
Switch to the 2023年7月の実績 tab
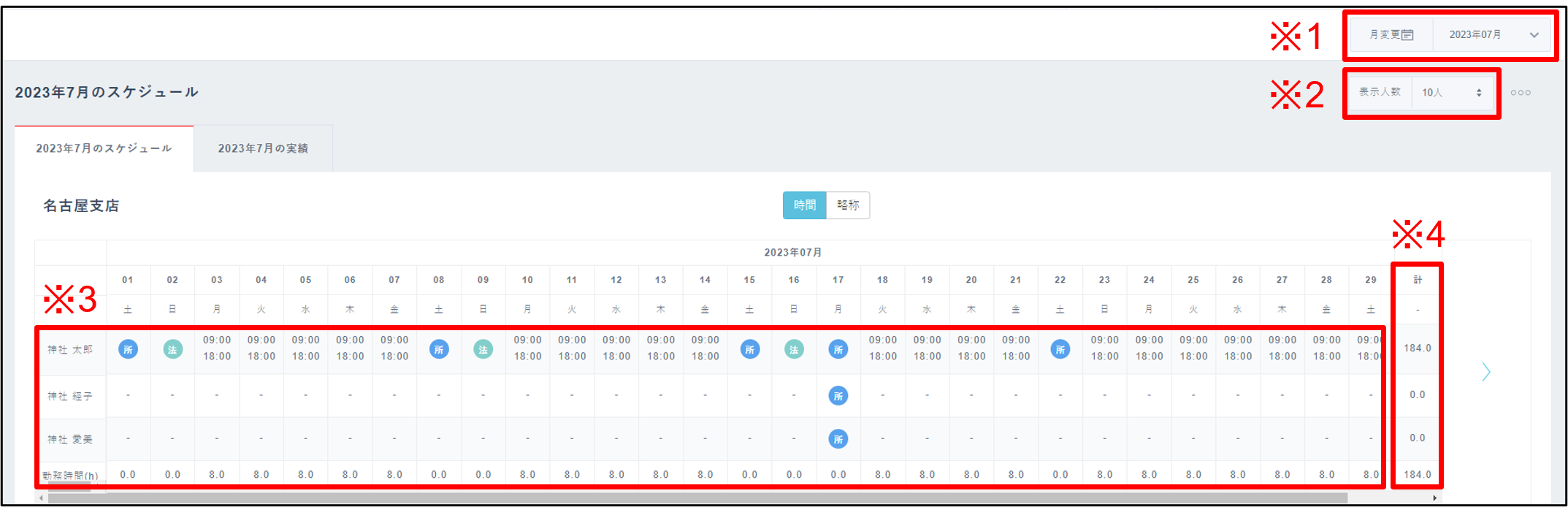point(263,148)
